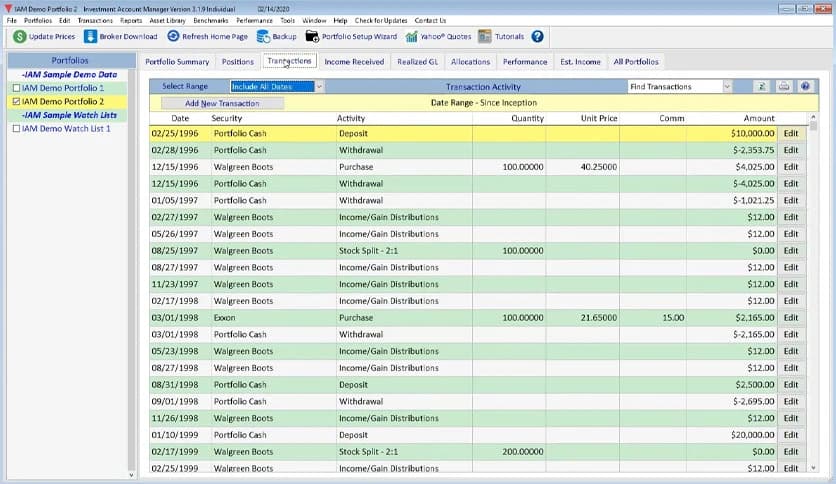Open the Realized GL tab

417,61
